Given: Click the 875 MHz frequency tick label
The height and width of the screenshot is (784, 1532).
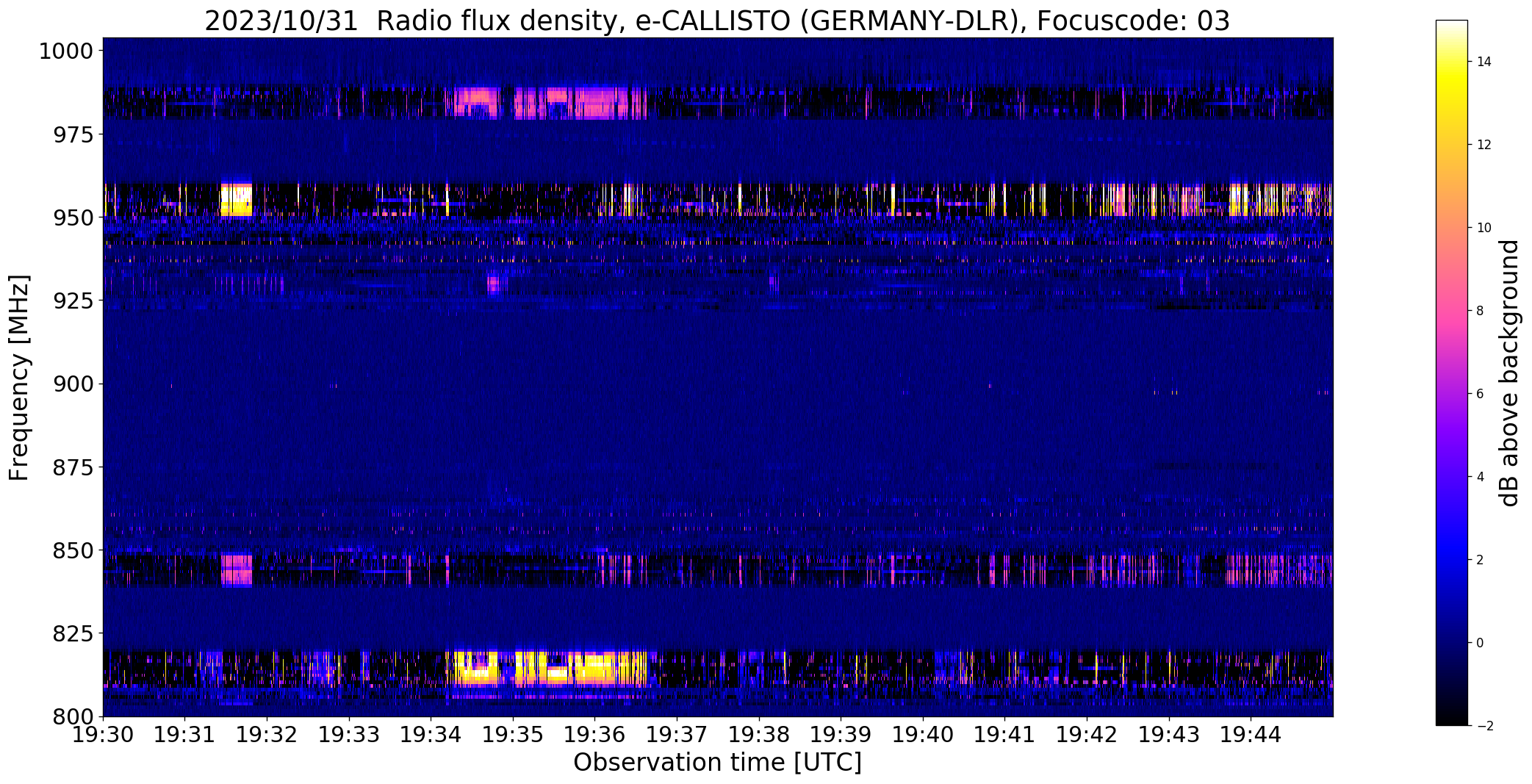Looking at the screenshot, I should pyautogui.click(x=73, y=467).
